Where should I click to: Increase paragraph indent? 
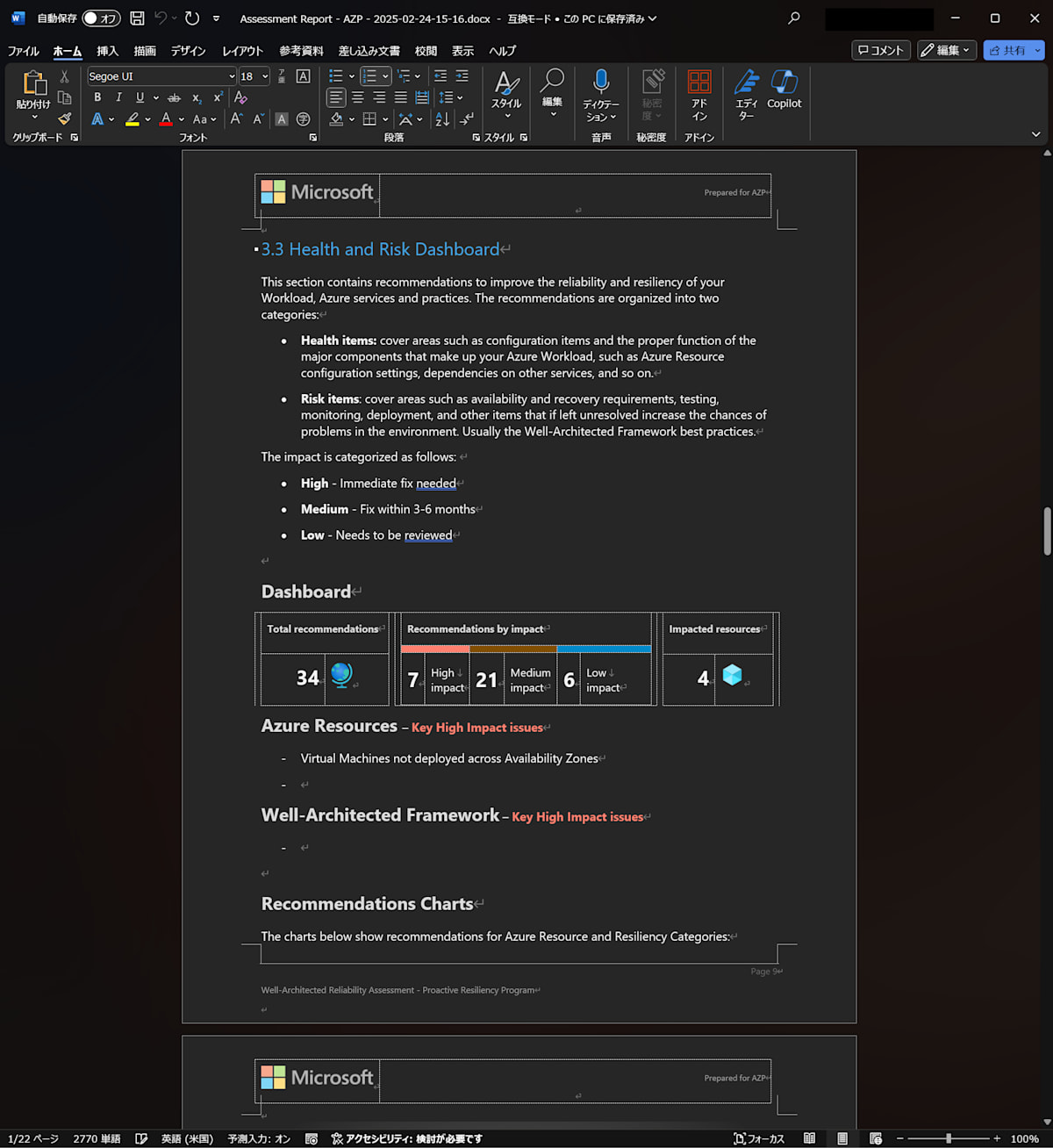pos(462,76)
